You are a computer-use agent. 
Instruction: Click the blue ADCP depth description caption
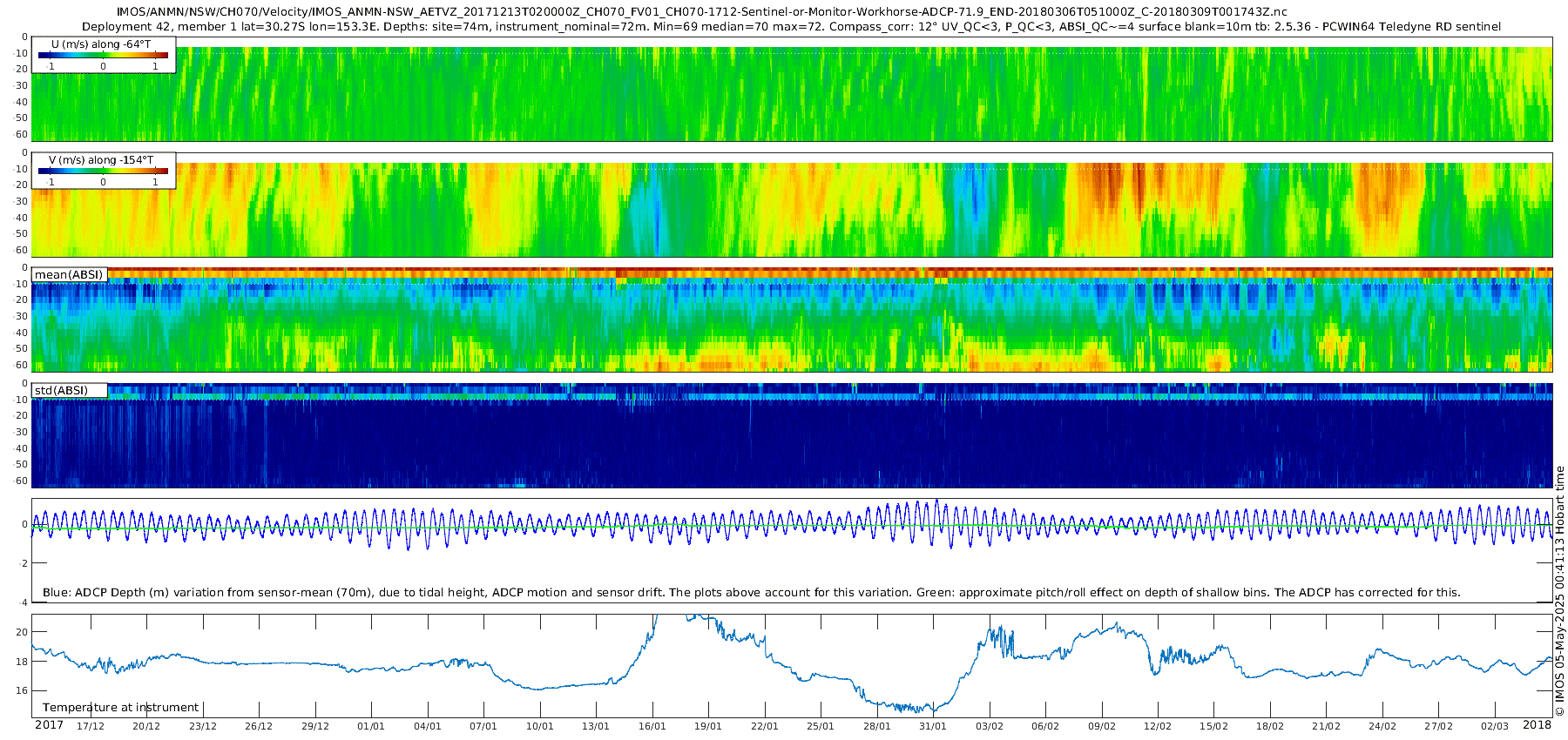click(751, 593)
